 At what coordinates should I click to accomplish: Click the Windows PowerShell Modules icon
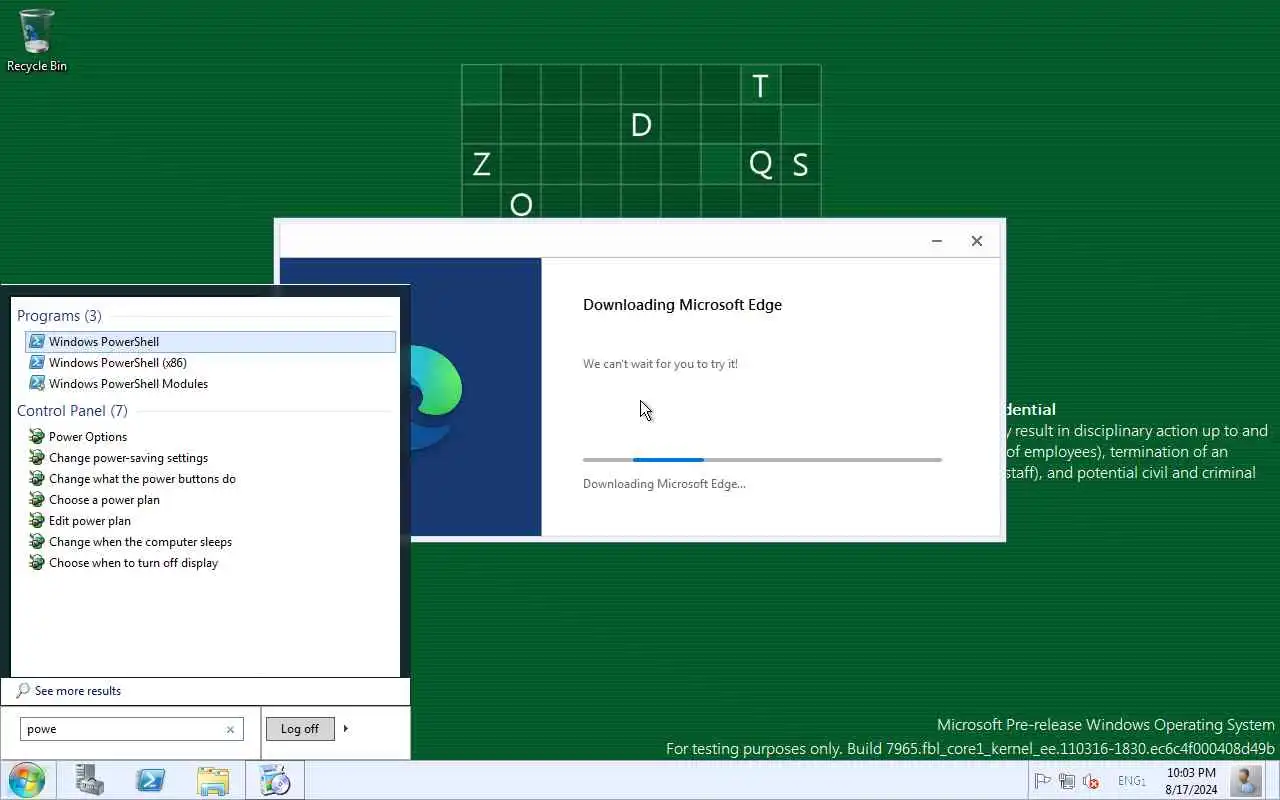point(37,384)
